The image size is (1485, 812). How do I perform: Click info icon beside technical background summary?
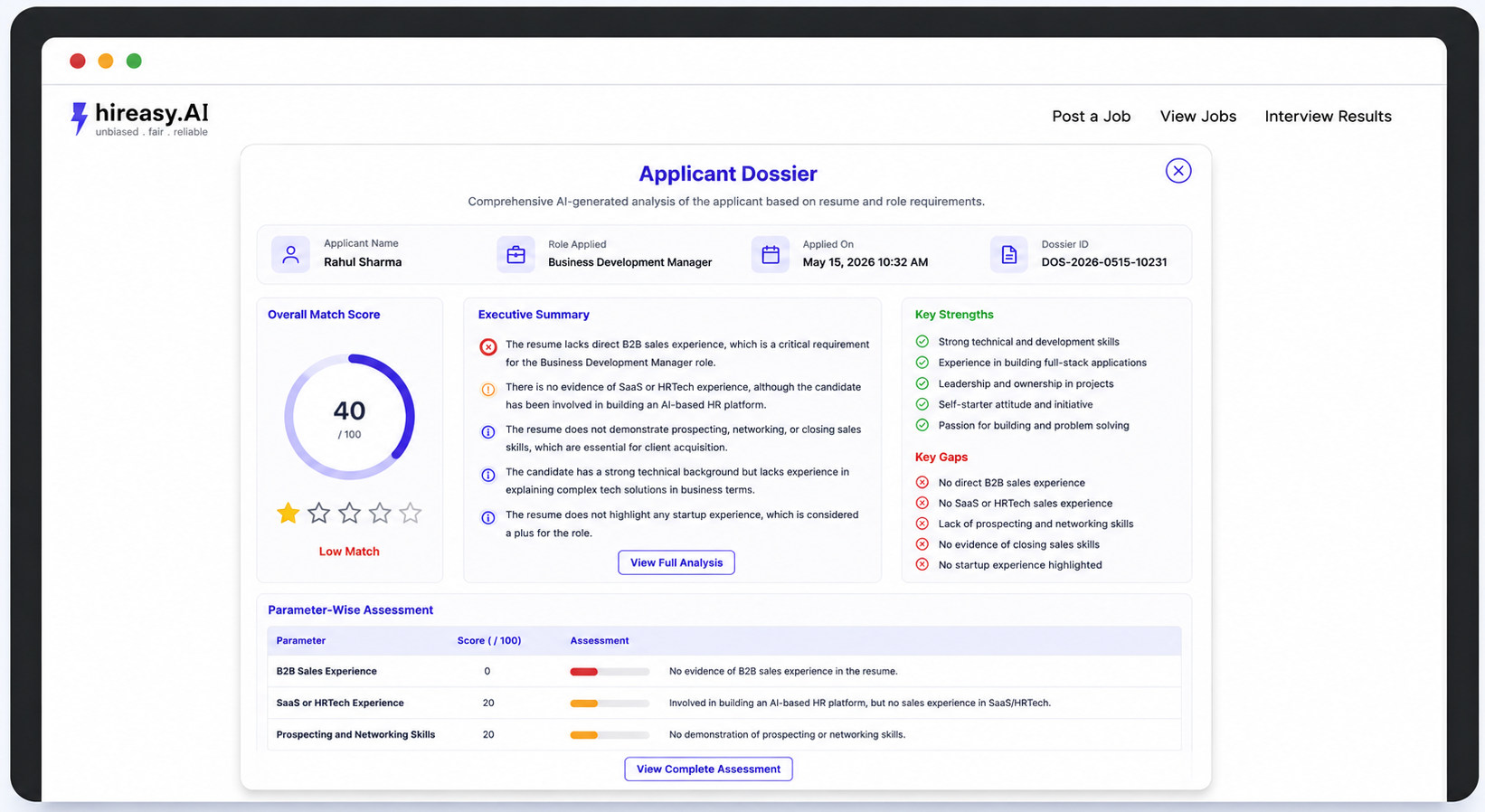click(x=488, y=475)
